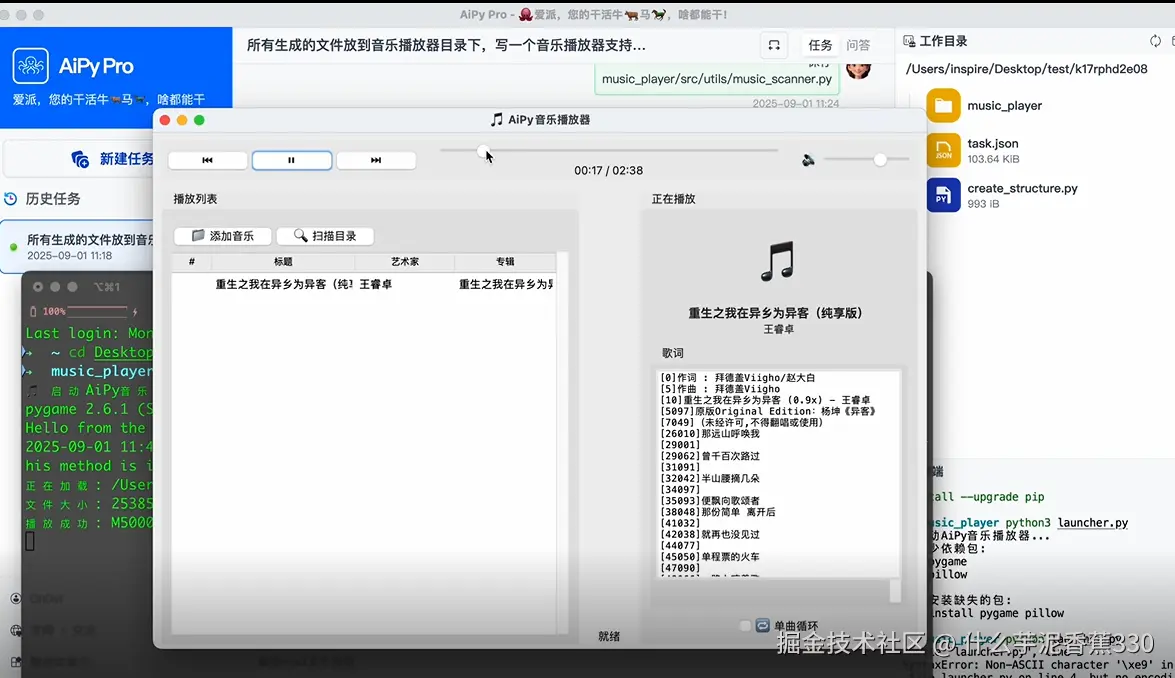This screenshot has height=678, width=1175.
Task: Click artist cell 王睿卓 in playlist row
Action: (375, 284)
